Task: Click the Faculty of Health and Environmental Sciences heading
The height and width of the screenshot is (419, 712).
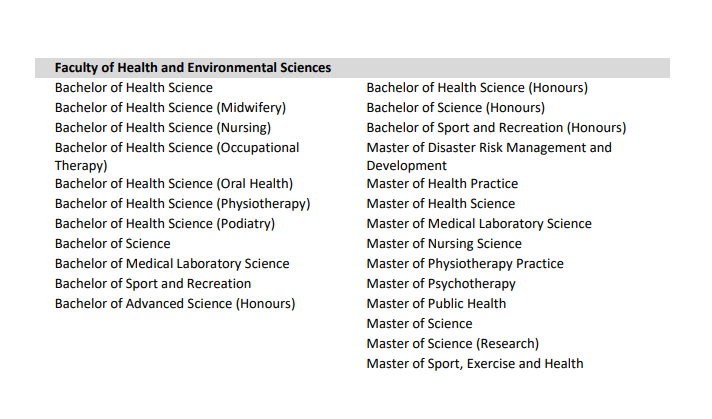Action: tap(192, 68)
